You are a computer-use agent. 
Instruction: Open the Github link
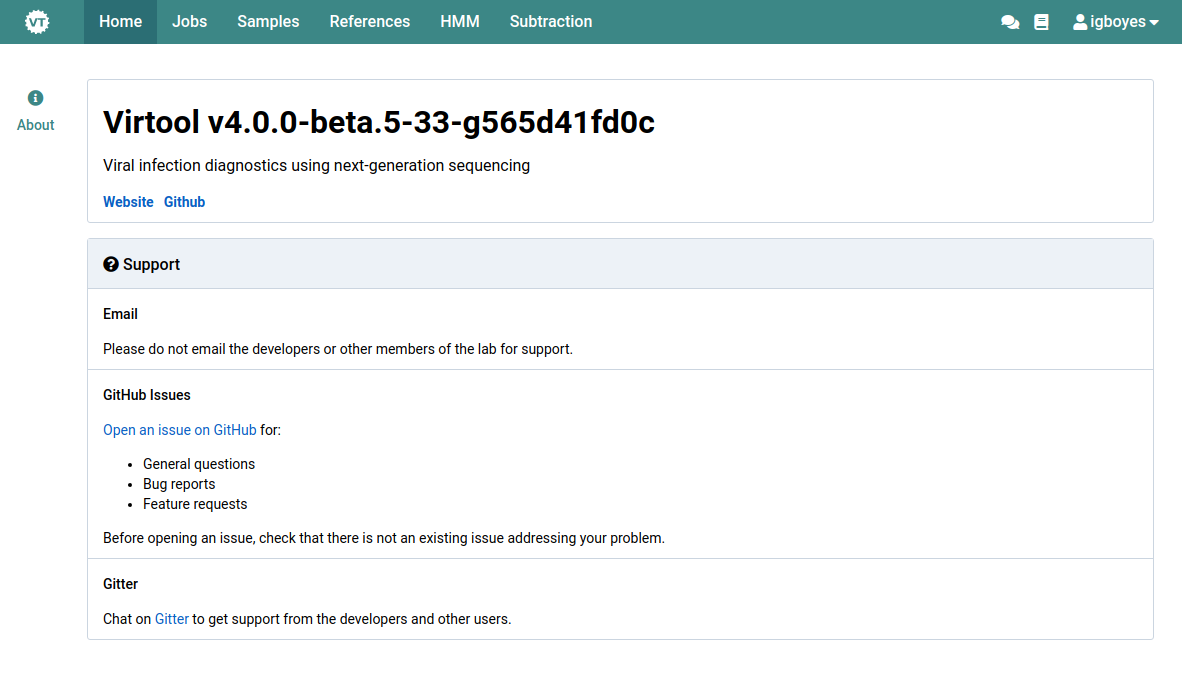point(184,201)
